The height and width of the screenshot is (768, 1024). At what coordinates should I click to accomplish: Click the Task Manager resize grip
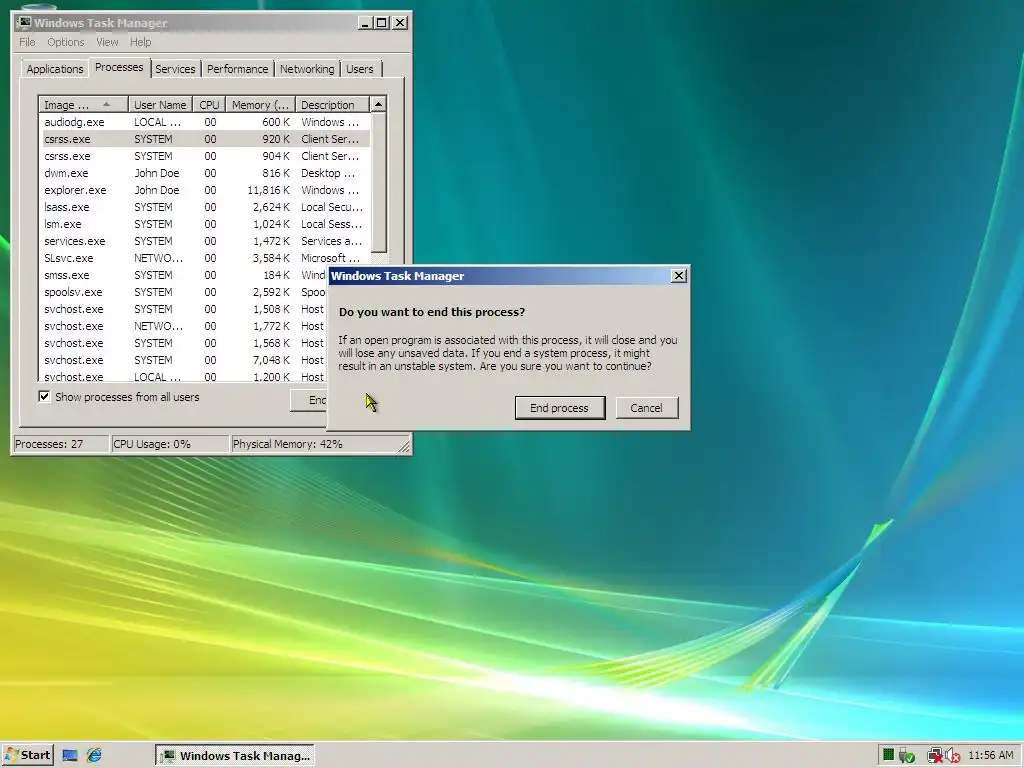pyautogui.click(x=404, y=445)
